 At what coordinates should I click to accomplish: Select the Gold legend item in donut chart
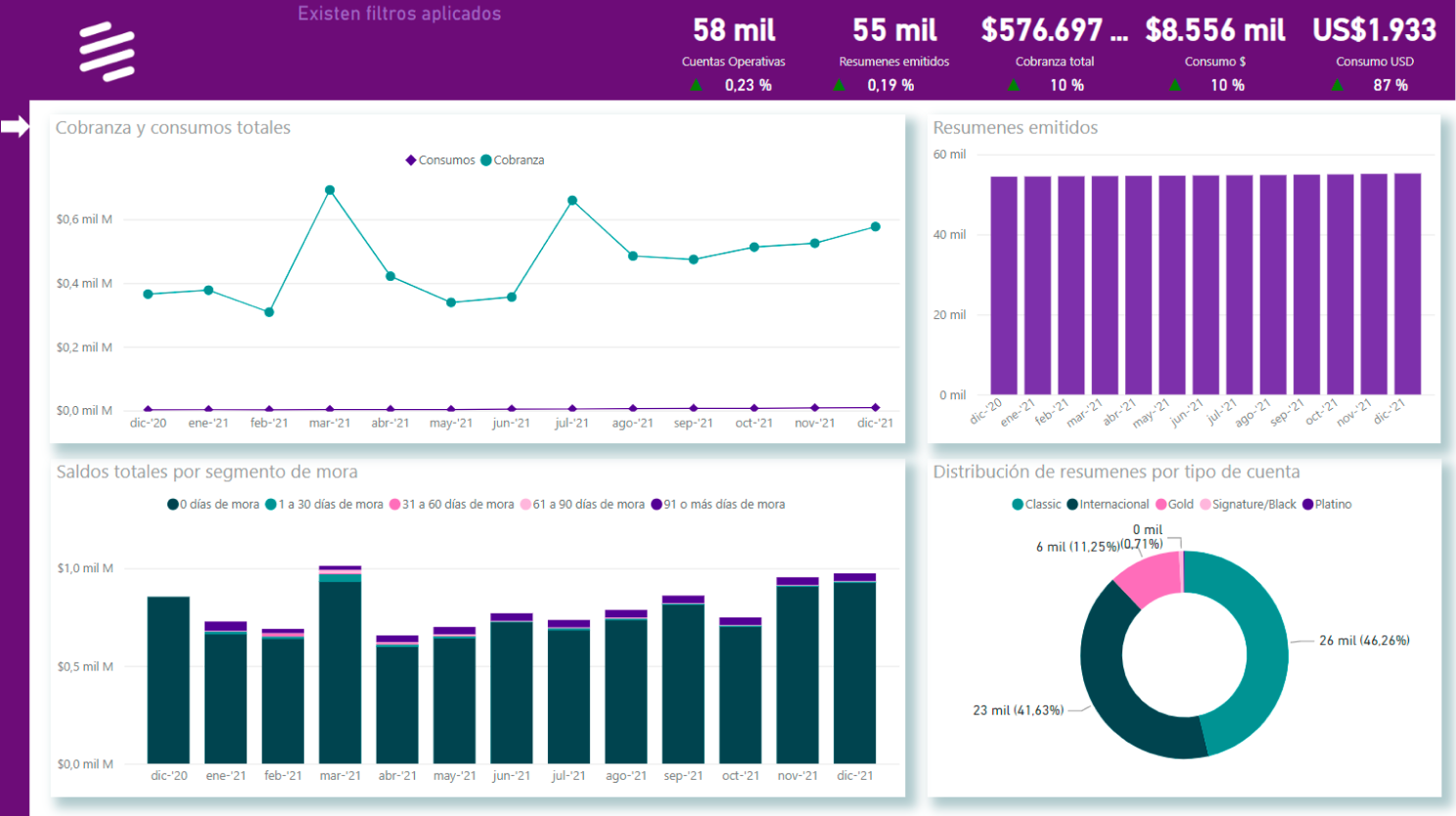pyautogui.click(x=1174, y=505)
